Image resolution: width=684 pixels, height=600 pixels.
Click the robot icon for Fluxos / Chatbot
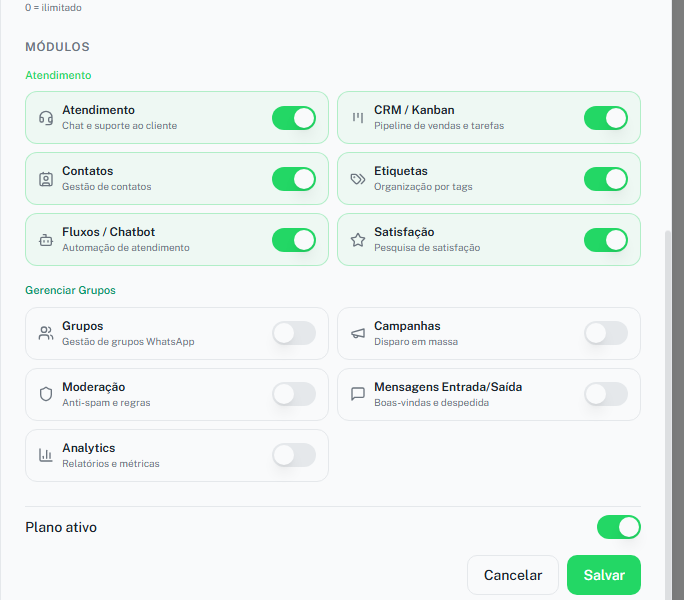coord(46,240)
